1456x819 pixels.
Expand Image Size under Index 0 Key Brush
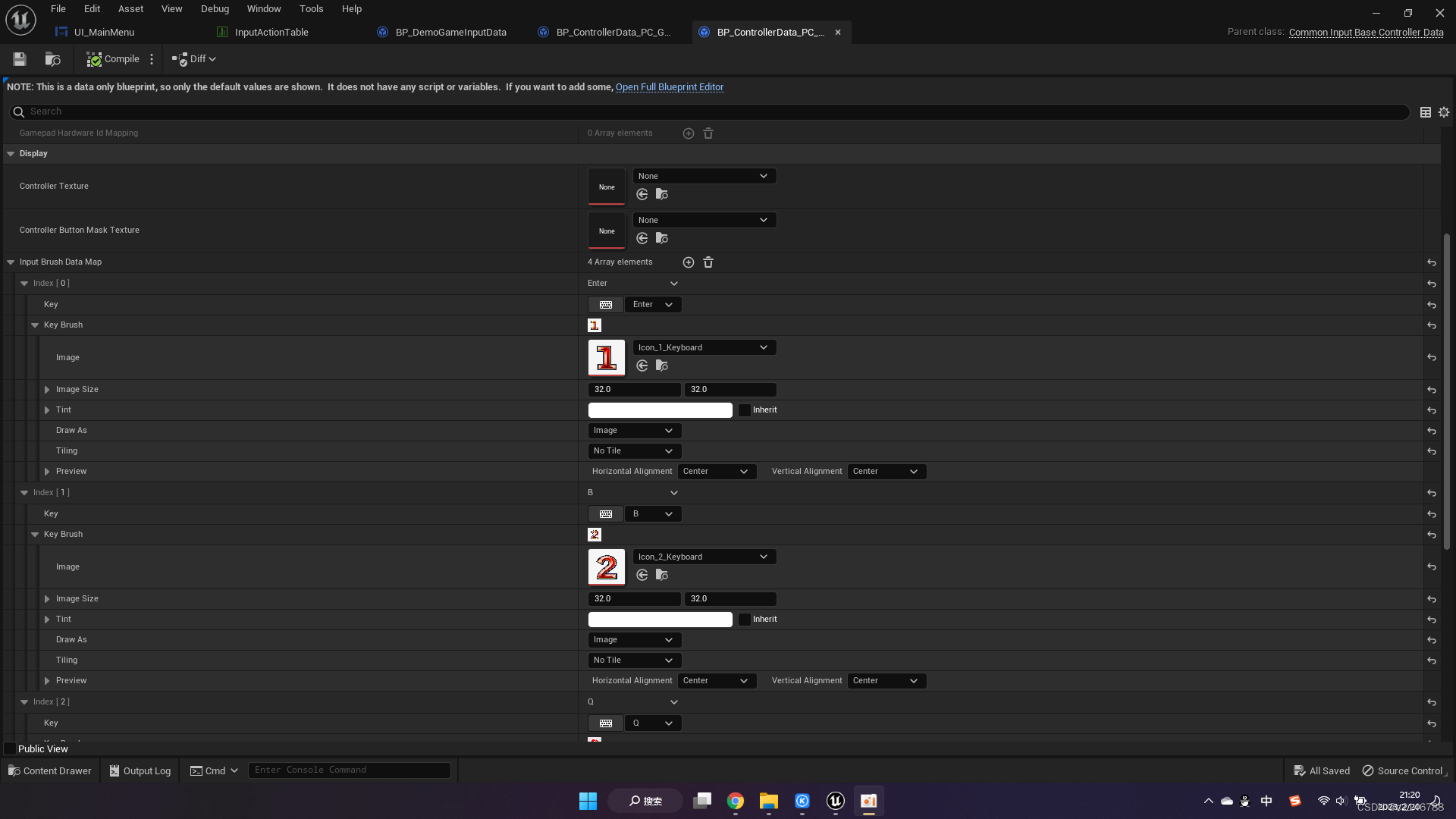click(47, 390)
